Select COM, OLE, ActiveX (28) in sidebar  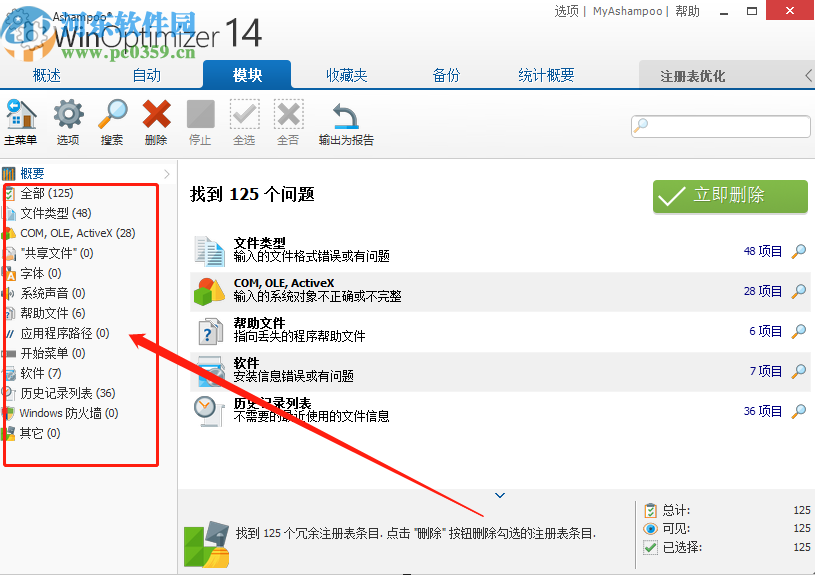(x=77, y=233)
